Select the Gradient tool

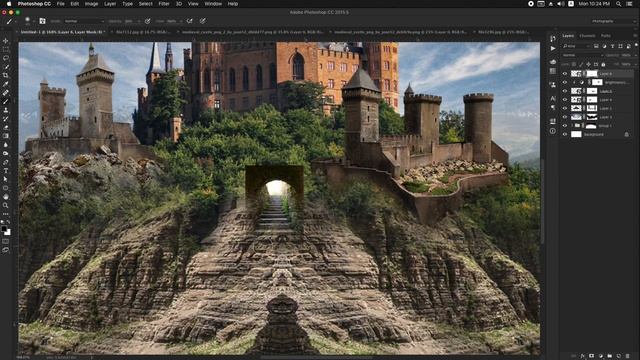point(6,136)
